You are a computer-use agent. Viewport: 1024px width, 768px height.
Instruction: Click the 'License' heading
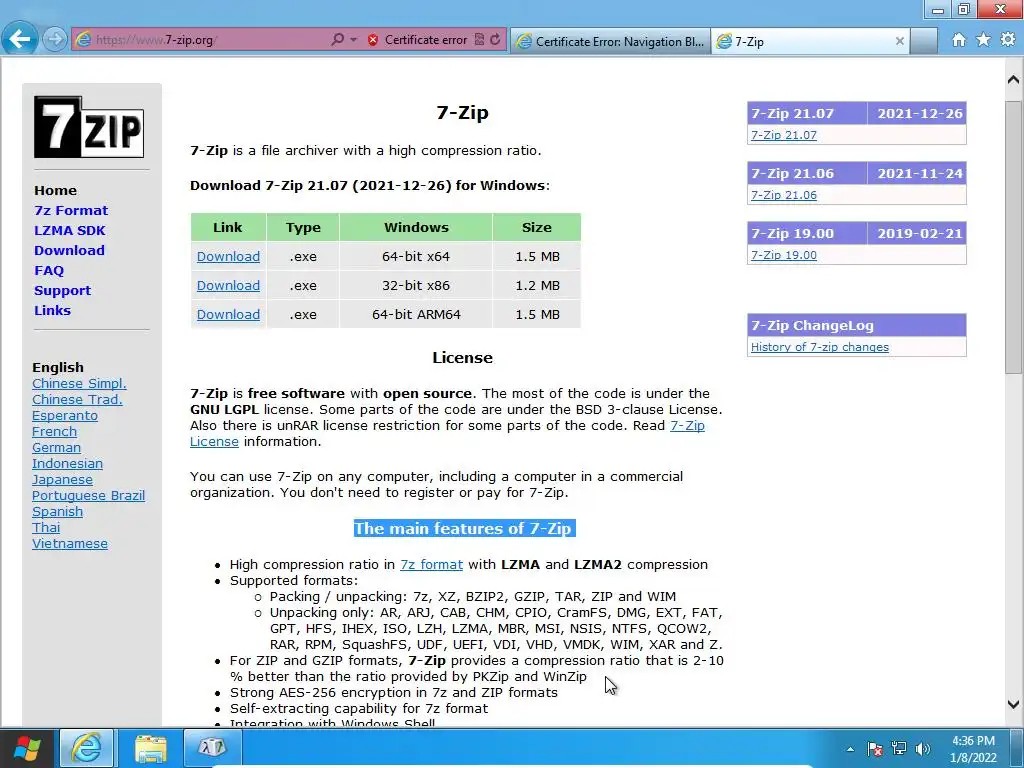(462, 358)
